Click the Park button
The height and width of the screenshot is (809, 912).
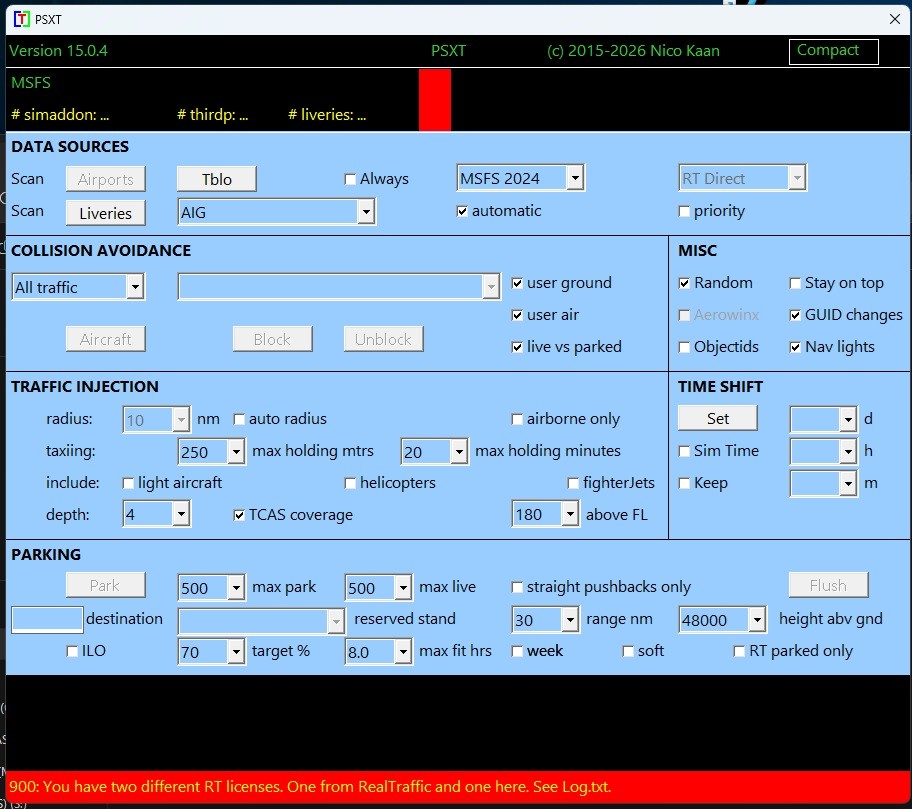coord(105,585)
